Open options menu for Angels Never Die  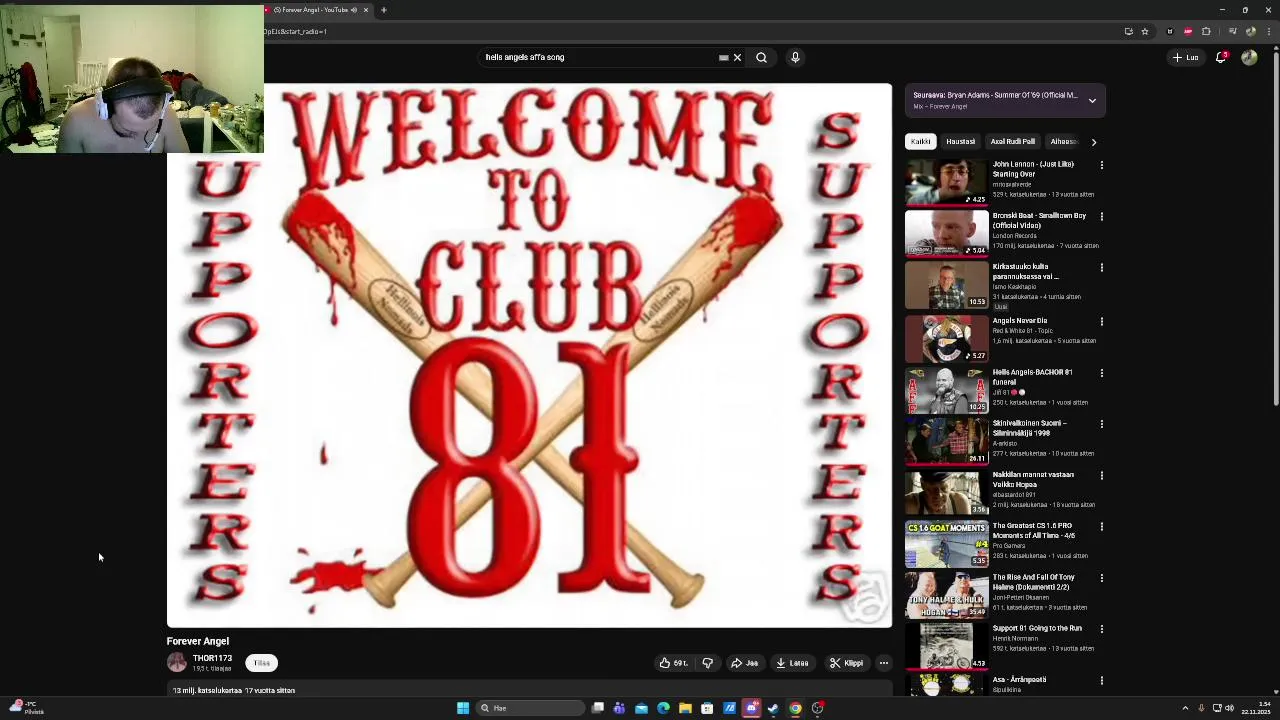(1102, 322)
